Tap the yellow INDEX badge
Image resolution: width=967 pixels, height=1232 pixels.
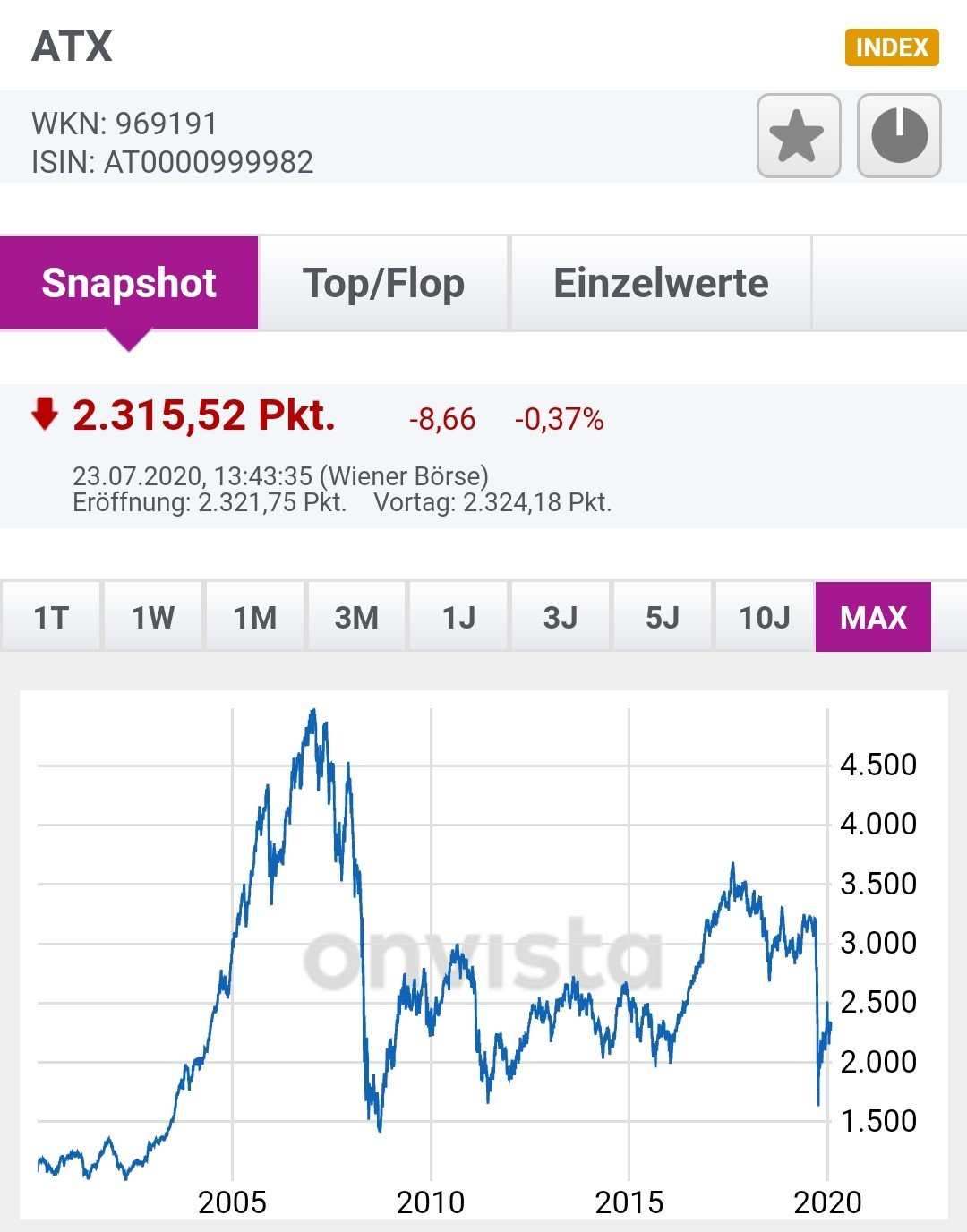point(892,47)
